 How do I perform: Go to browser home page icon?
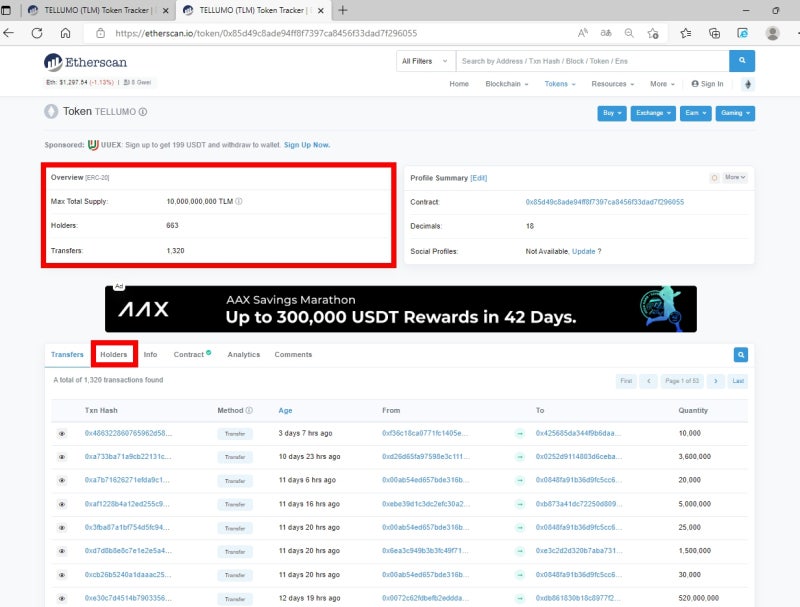point(65,33)
